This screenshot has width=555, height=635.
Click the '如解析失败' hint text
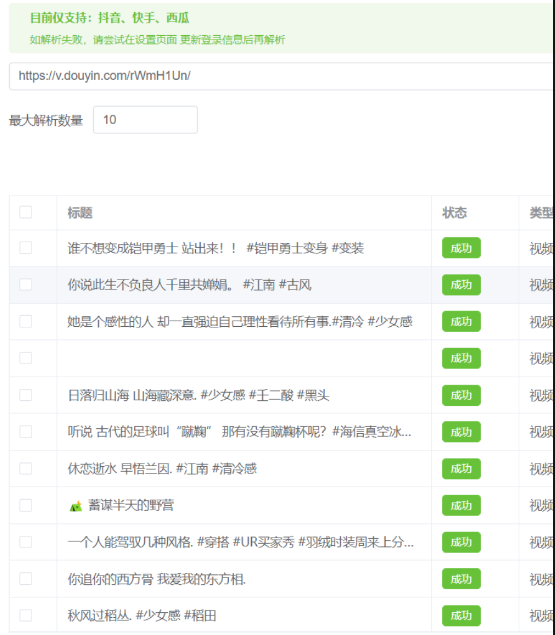(157, 40)
